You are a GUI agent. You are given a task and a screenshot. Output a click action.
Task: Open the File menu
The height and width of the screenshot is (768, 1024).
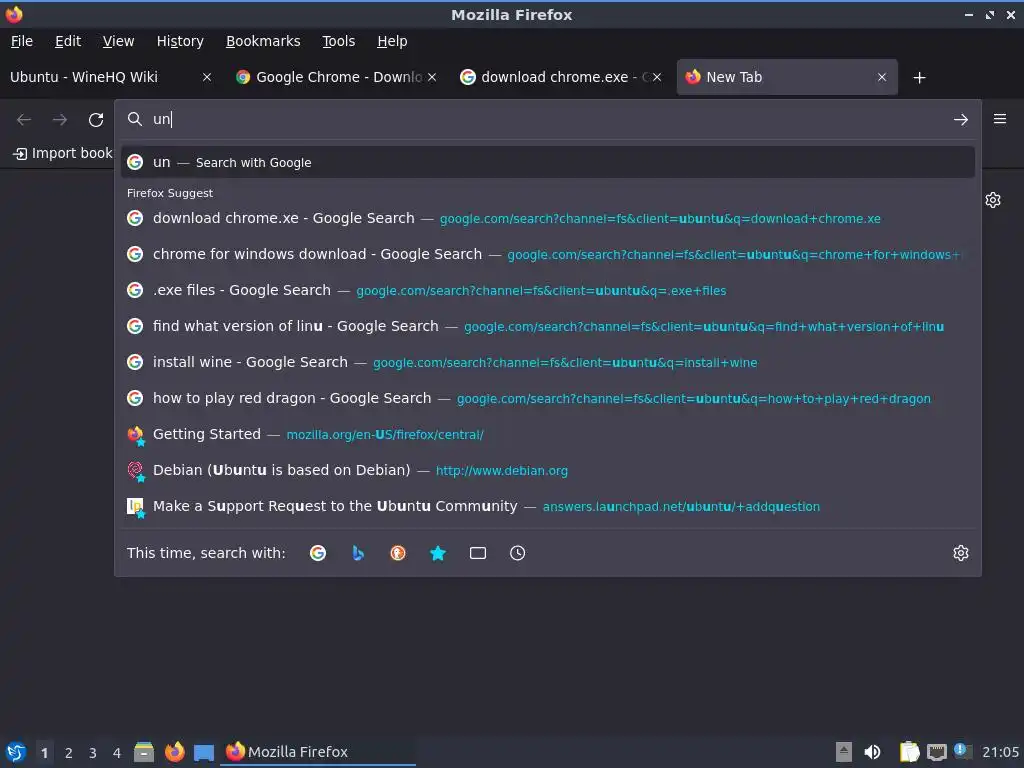(22, 41)
